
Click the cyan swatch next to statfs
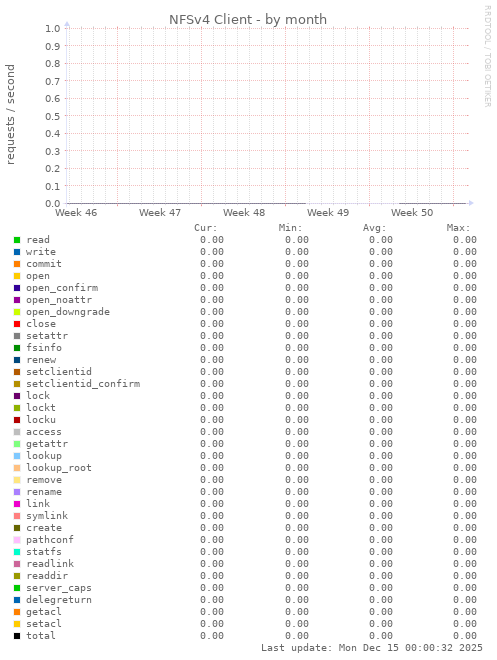pos(17,552)
